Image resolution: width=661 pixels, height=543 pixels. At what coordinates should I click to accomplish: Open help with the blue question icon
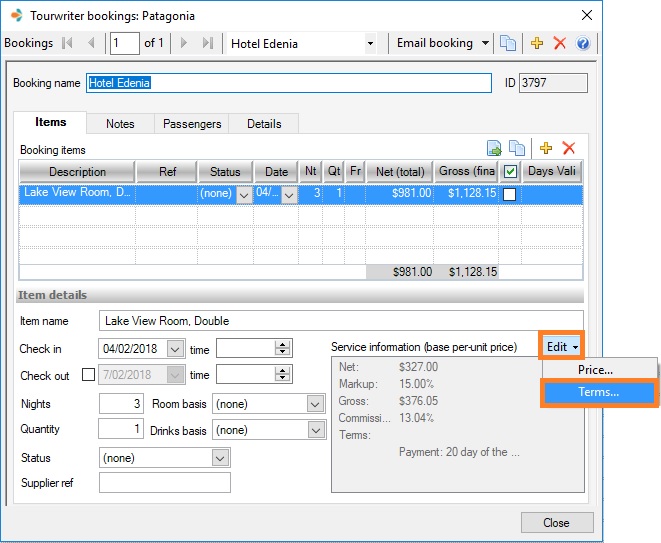[x=583, y=43]
